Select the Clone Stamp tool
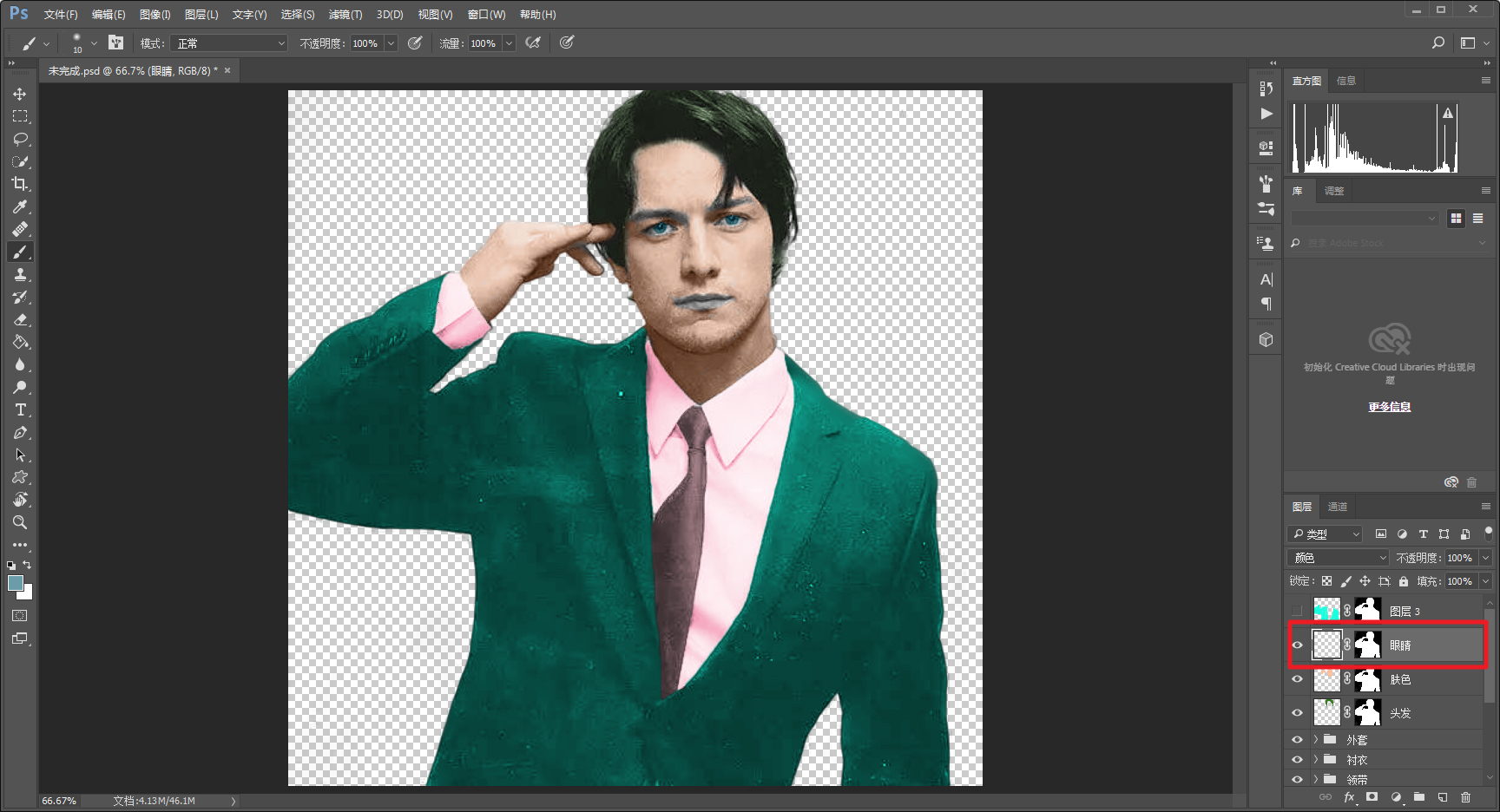 pyautogui.click(x=20, y=274)
